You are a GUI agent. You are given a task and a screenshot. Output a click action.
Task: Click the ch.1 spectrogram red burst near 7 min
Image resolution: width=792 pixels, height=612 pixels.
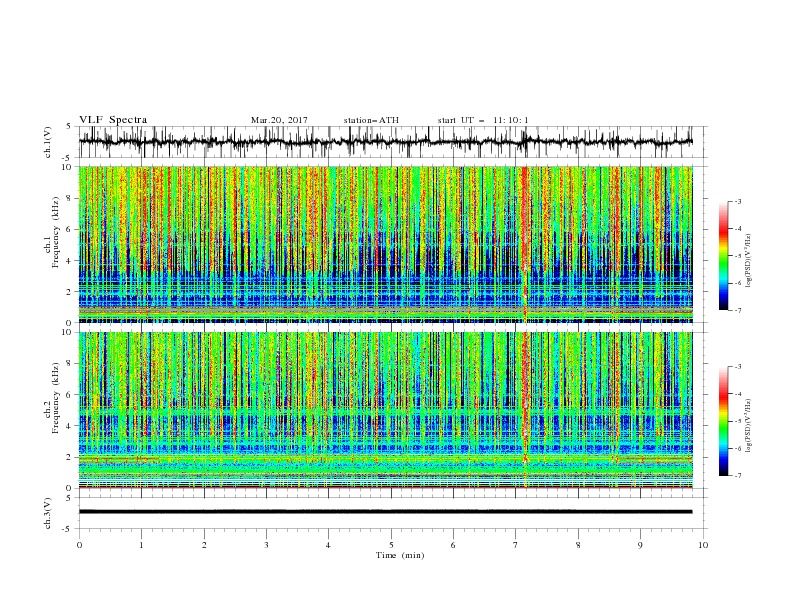[524, 244]
